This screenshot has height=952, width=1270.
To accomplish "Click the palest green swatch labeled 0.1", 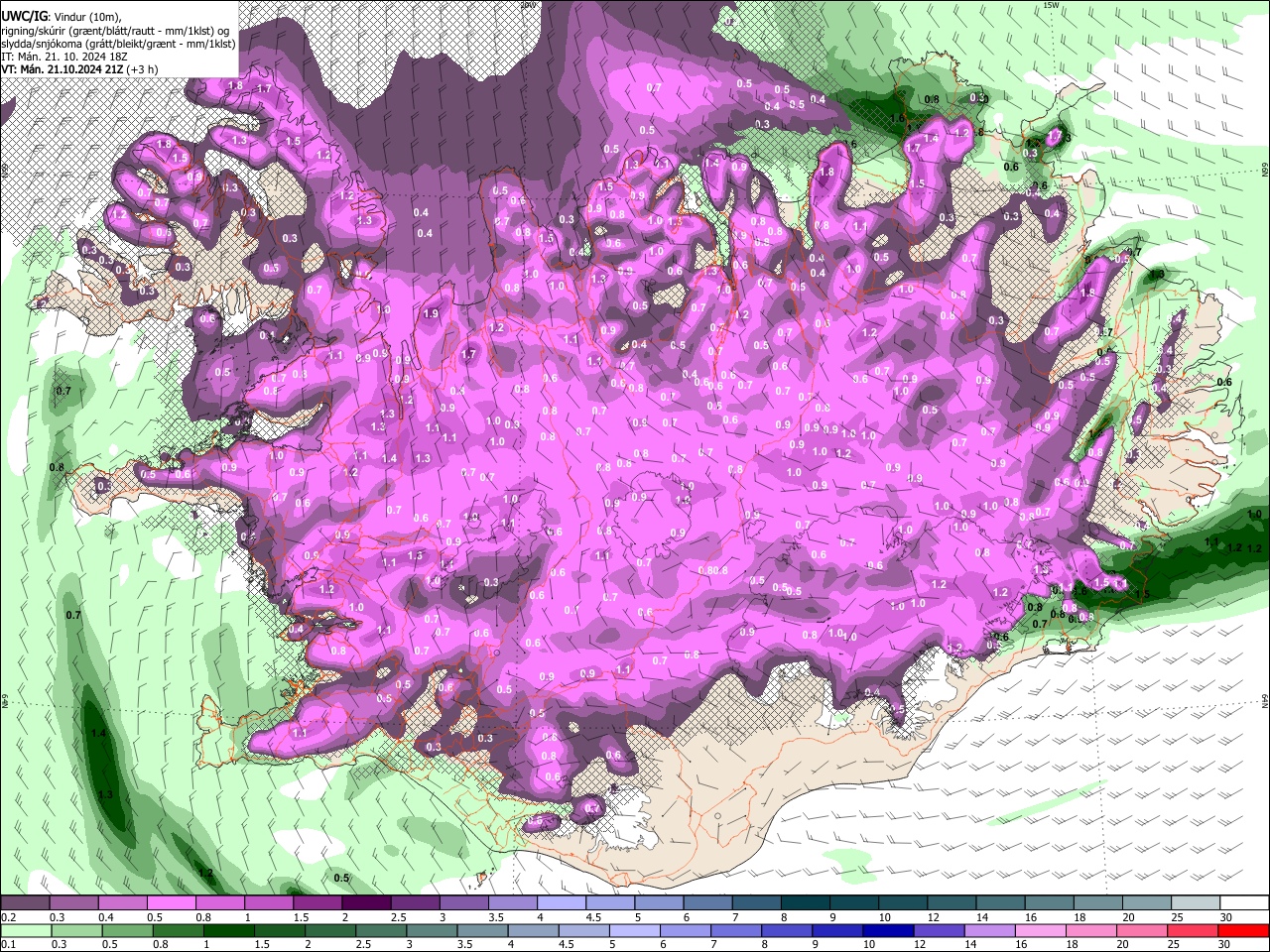I will point(26,930).
